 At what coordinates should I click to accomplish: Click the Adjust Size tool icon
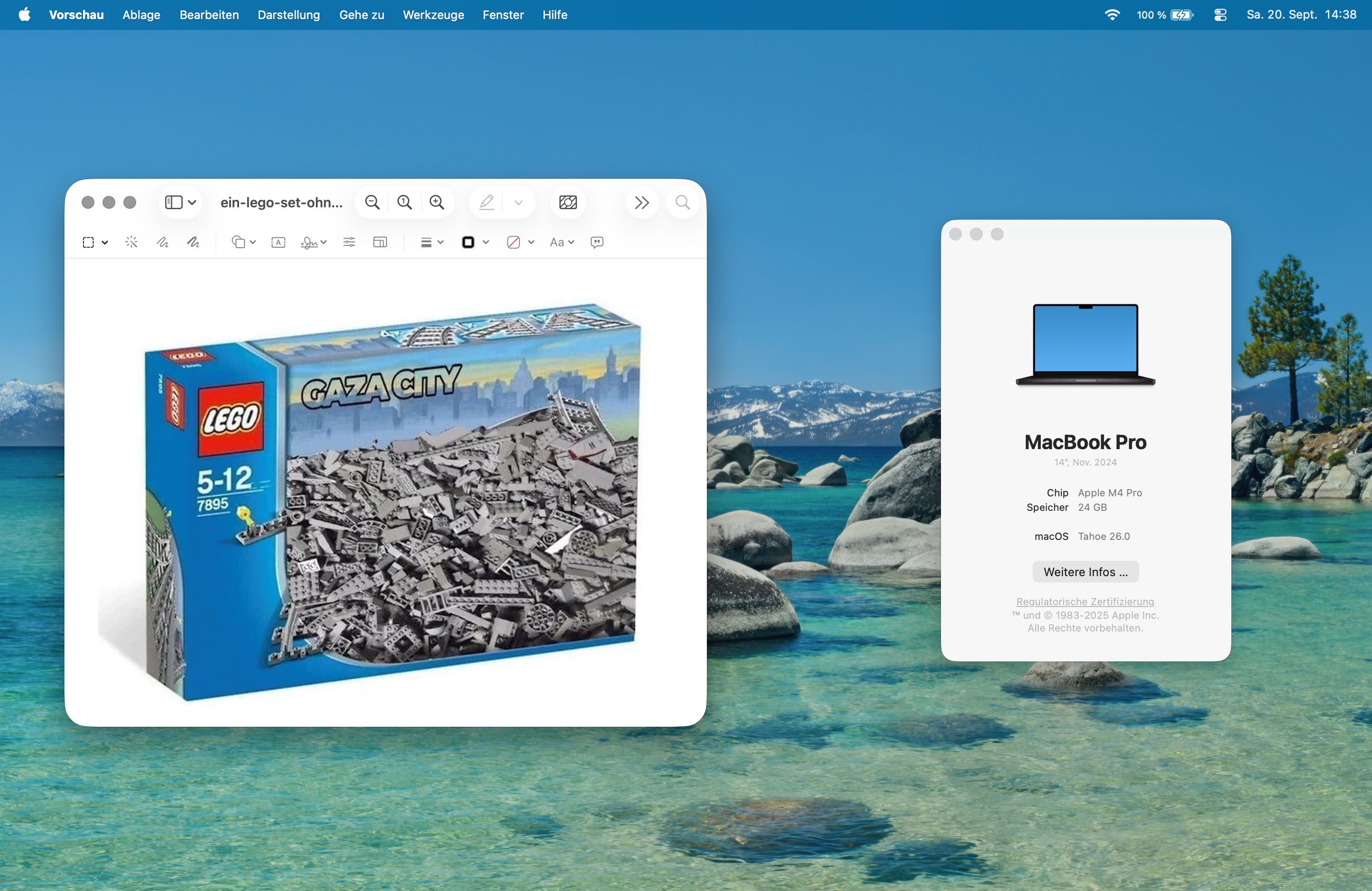pos(380,242)
